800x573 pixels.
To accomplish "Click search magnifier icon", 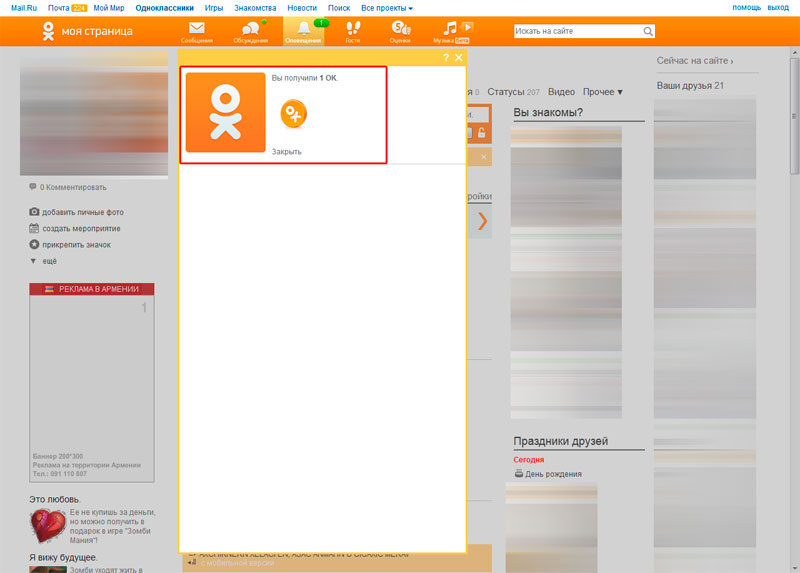I will tap(648, 31).
